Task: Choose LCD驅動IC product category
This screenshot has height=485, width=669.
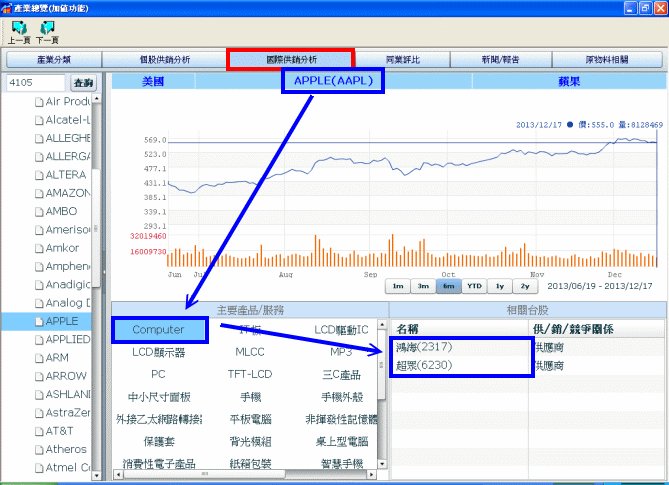Action: tap(341, 330)
